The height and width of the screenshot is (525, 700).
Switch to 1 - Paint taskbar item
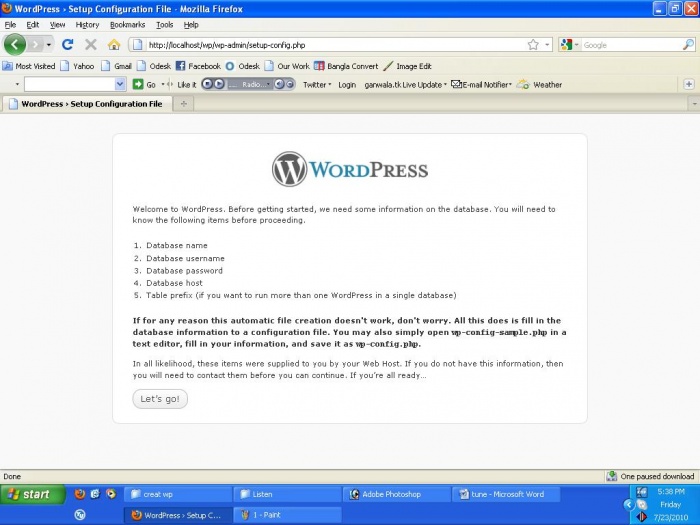click(x=288, y=515)
